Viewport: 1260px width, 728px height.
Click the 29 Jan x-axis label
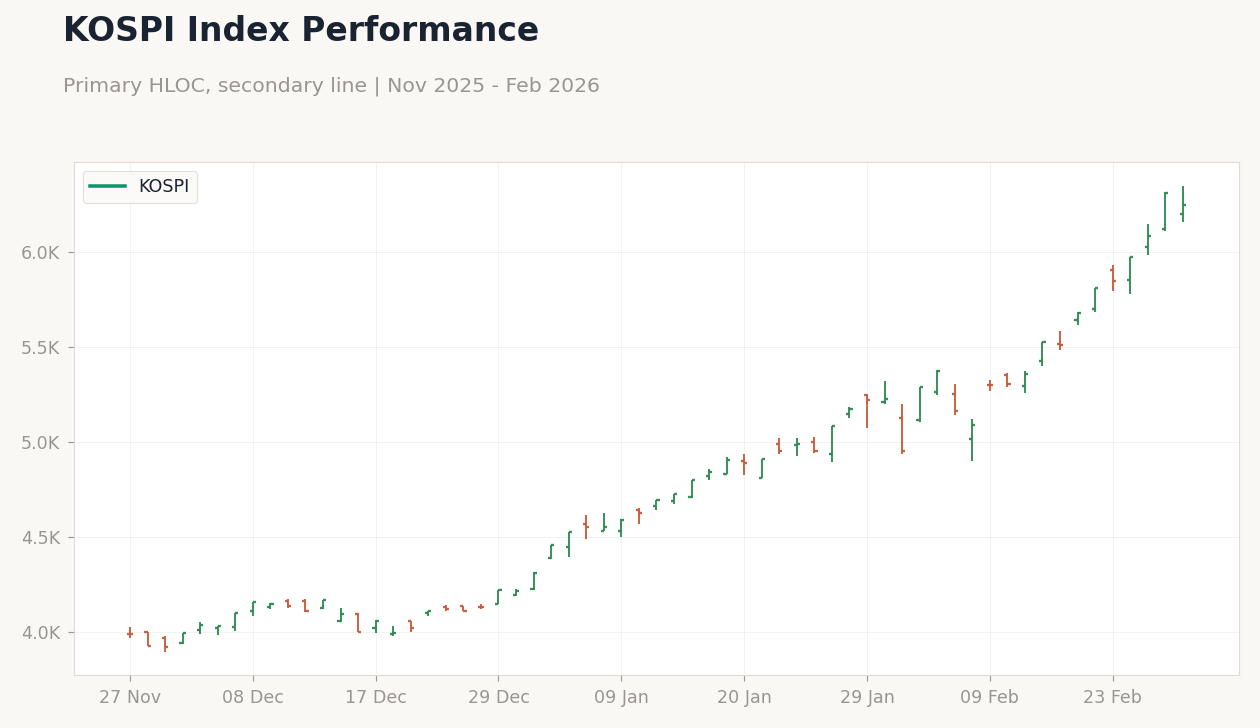coord(867,698)
